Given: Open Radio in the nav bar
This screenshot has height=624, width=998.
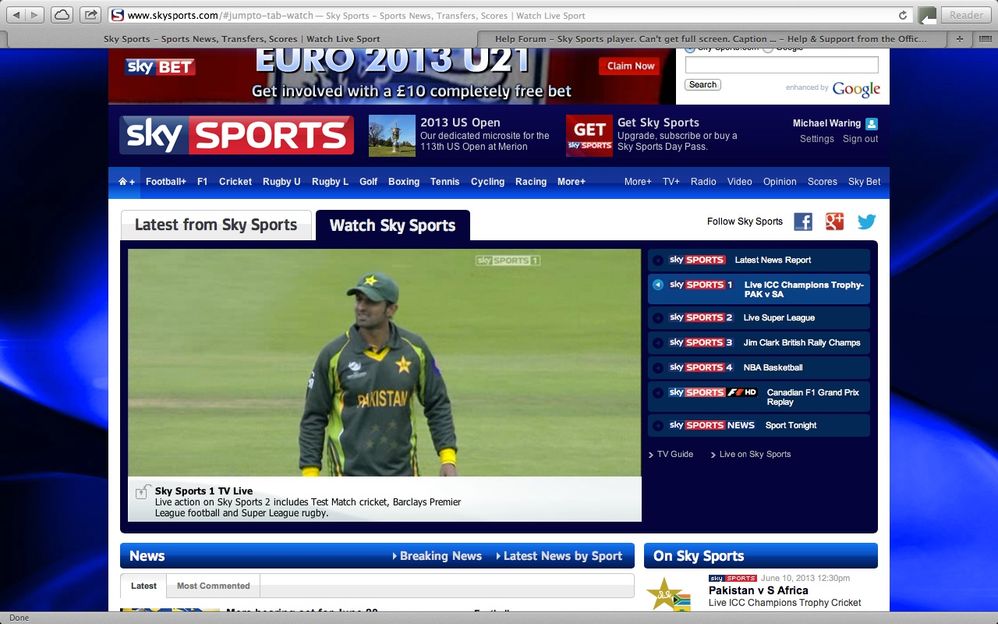Looking at the screenshot, I should (703, 181).
